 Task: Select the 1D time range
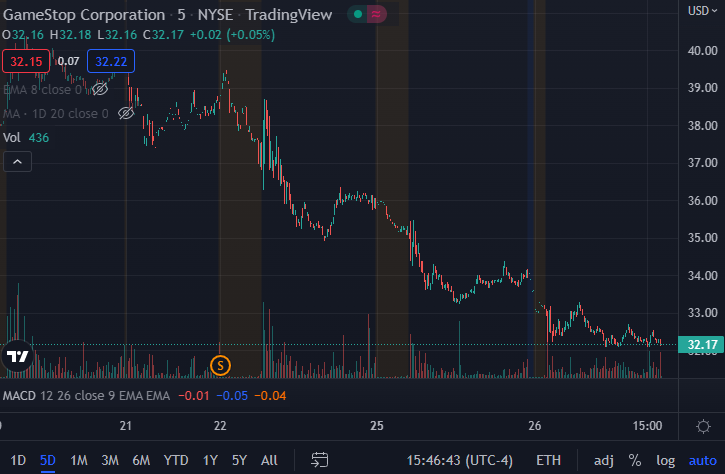pyautogui.click(x=18, y=460)
